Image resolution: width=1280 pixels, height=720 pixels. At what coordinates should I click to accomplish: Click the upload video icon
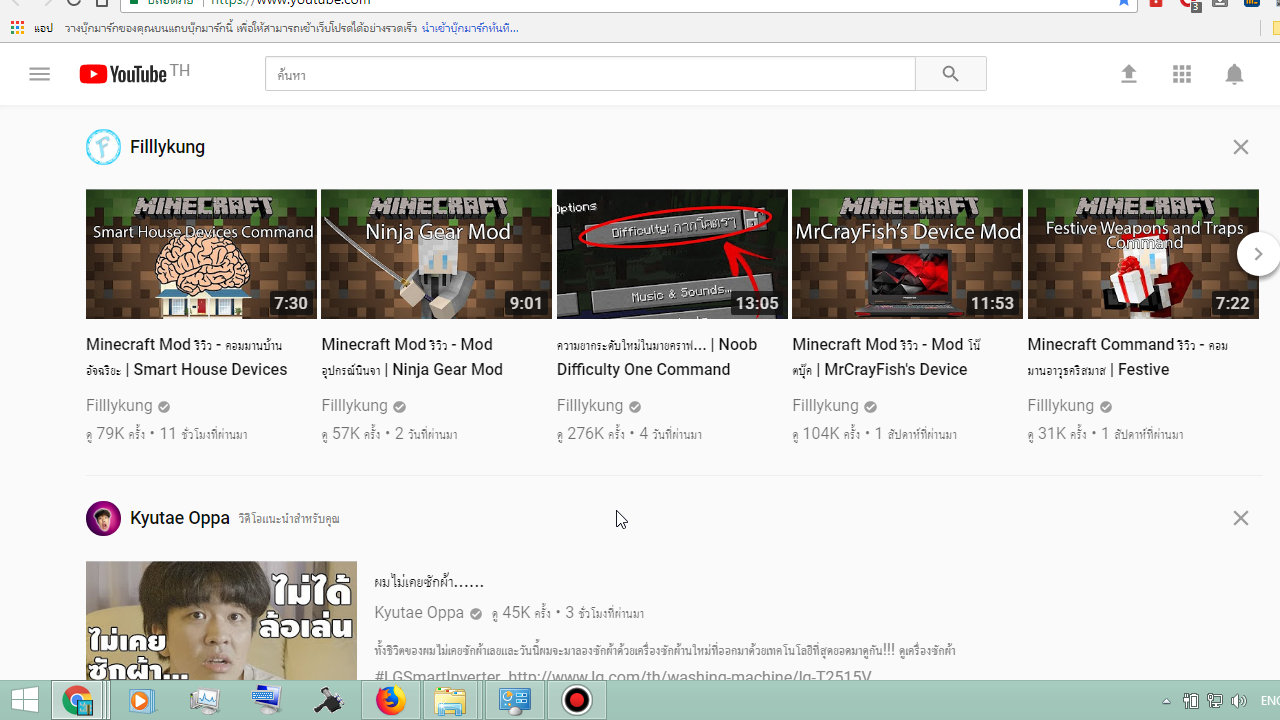pos(1128,74)
